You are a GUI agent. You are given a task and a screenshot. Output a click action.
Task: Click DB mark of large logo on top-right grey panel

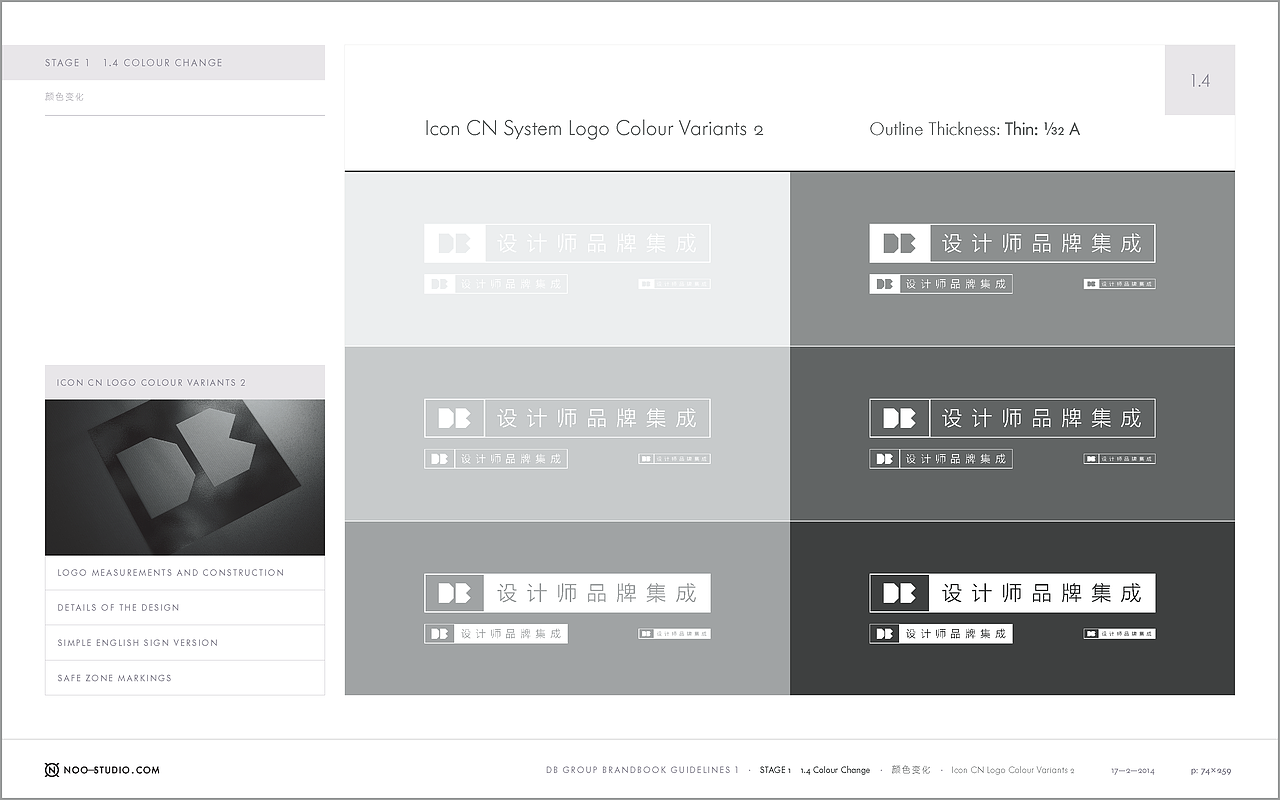pyautogui.click(x=900, y=243)
